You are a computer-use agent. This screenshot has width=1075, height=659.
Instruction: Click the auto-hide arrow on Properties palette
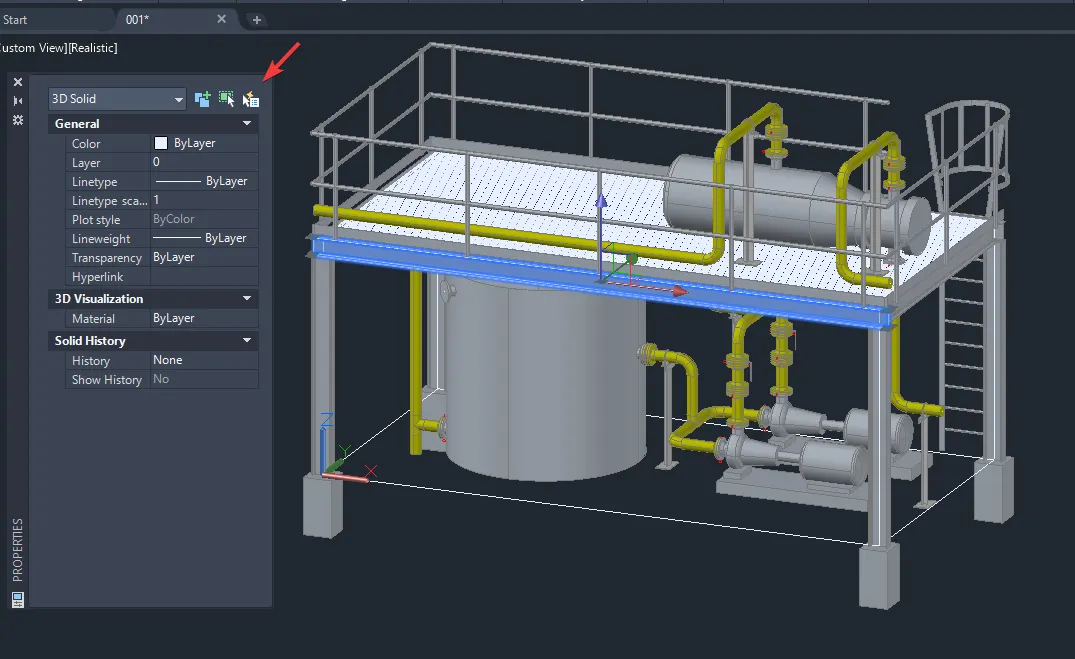click(16, 100)
